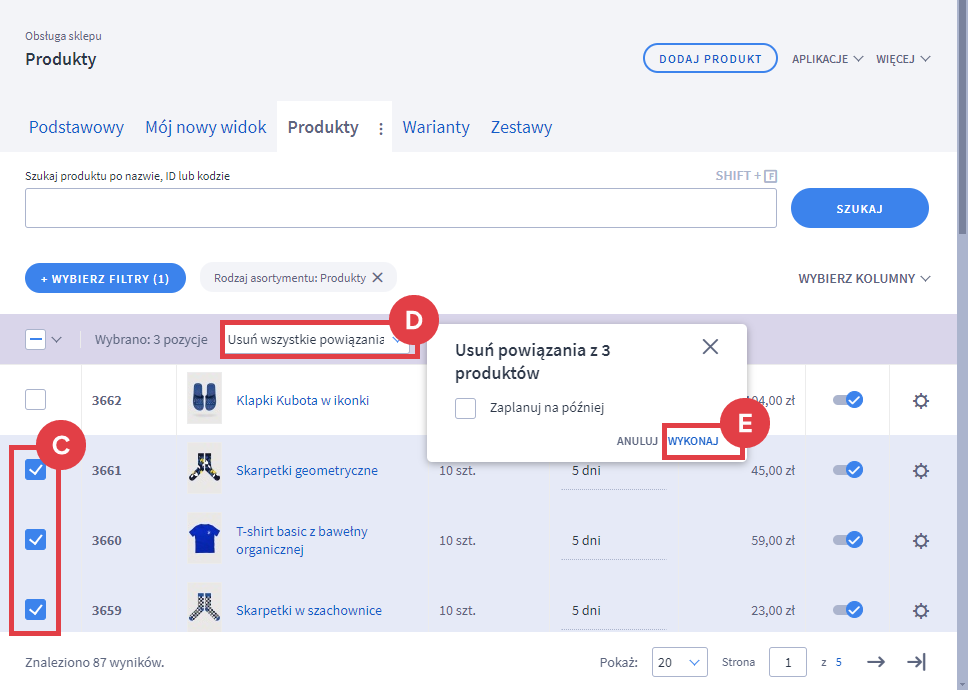Switch to the Zestawy tab
968x690 pixels.
tap(521, 127)
